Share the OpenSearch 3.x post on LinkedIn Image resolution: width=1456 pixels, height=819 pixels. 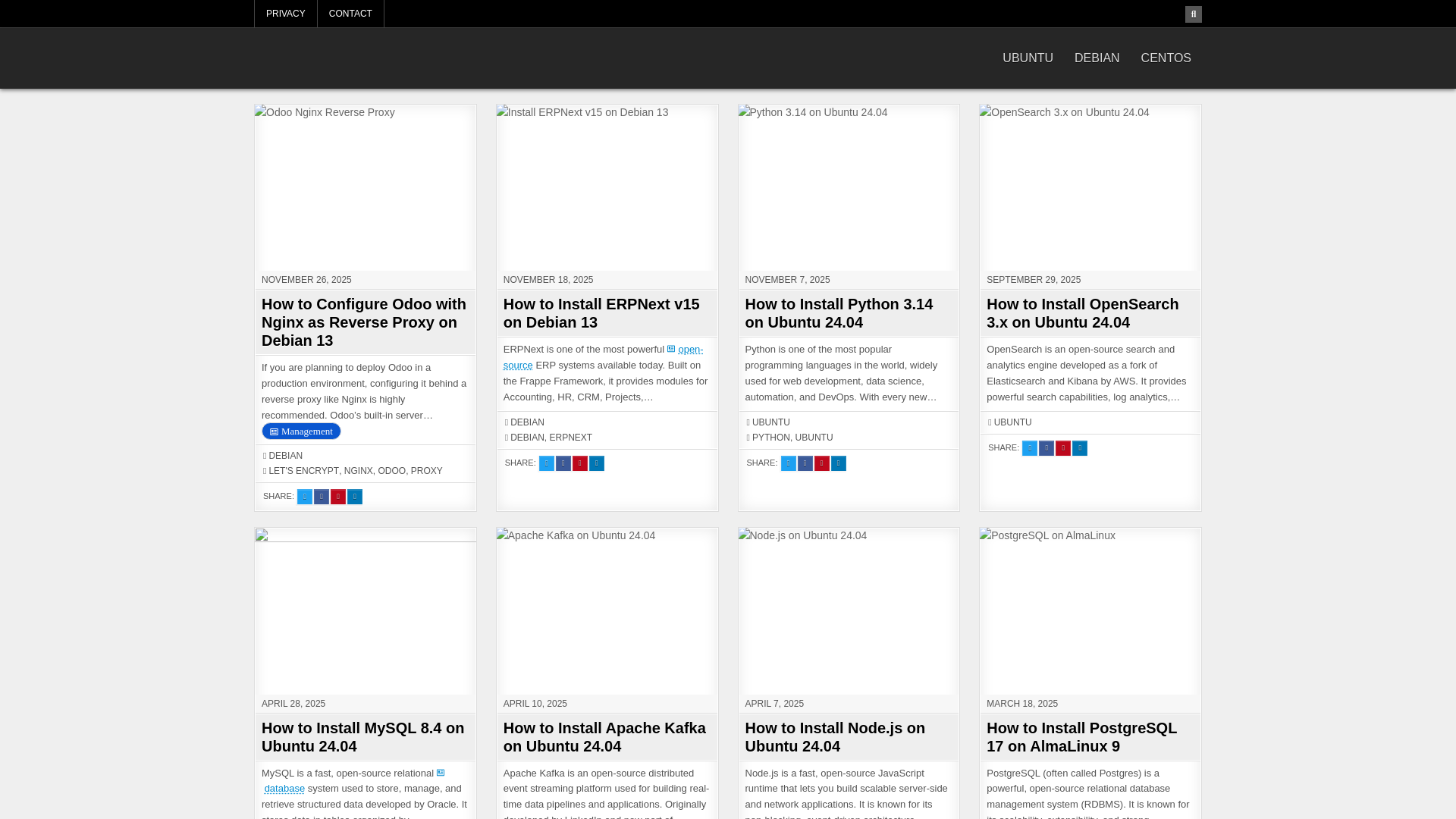point(1079,448)
